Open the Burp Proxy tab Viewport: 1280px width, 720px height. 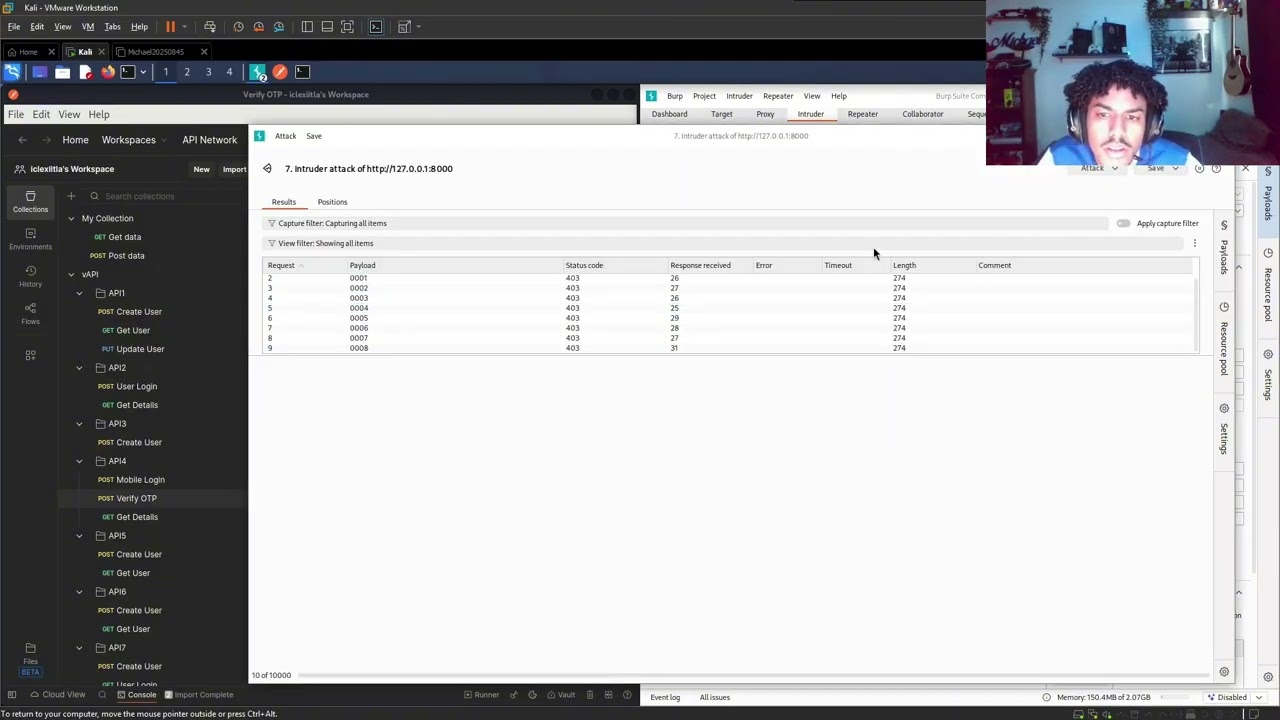click(765, 114)
